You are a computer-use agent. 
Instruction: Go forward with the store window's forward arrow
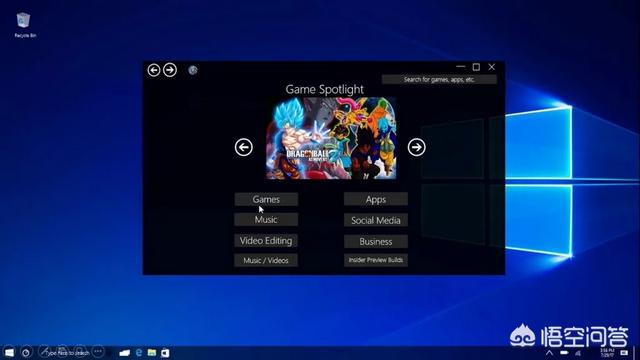[170, 70]
